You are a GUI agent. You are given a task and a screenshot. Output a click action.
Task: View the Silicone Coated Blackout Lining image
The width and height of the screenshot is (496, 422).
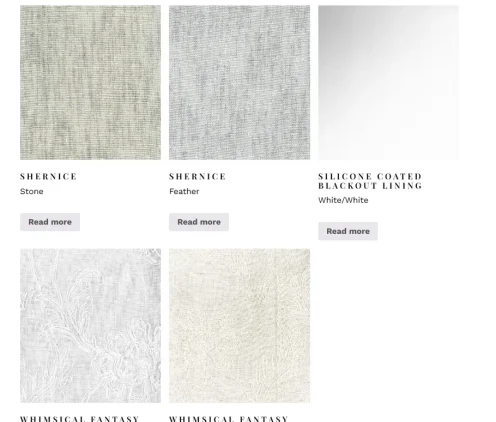(388, 82)
